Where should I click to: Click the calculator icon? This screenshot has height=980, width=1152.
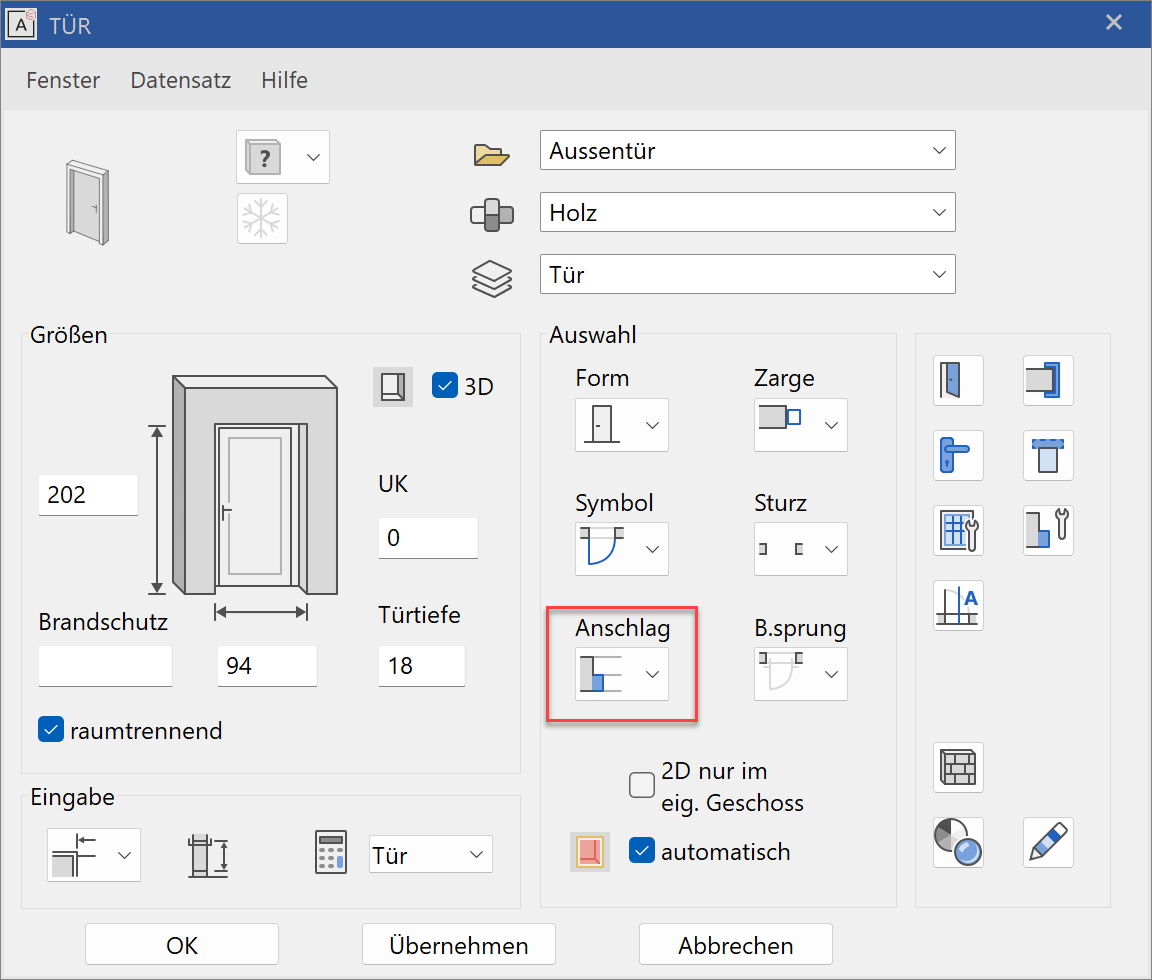[331, 853]
